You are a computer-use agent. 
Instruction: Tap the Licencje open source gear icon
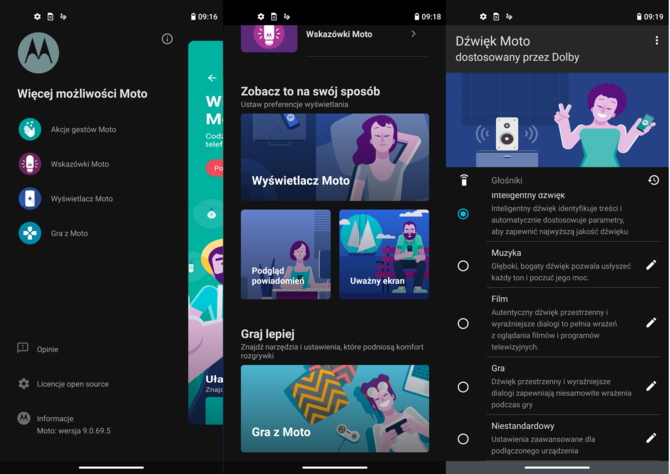coord(24,383)
